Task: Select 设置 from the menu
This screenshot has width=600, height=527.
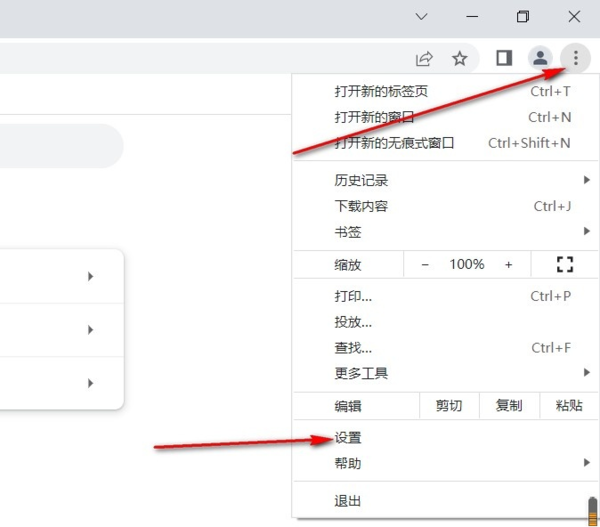Action: [348, 437]
